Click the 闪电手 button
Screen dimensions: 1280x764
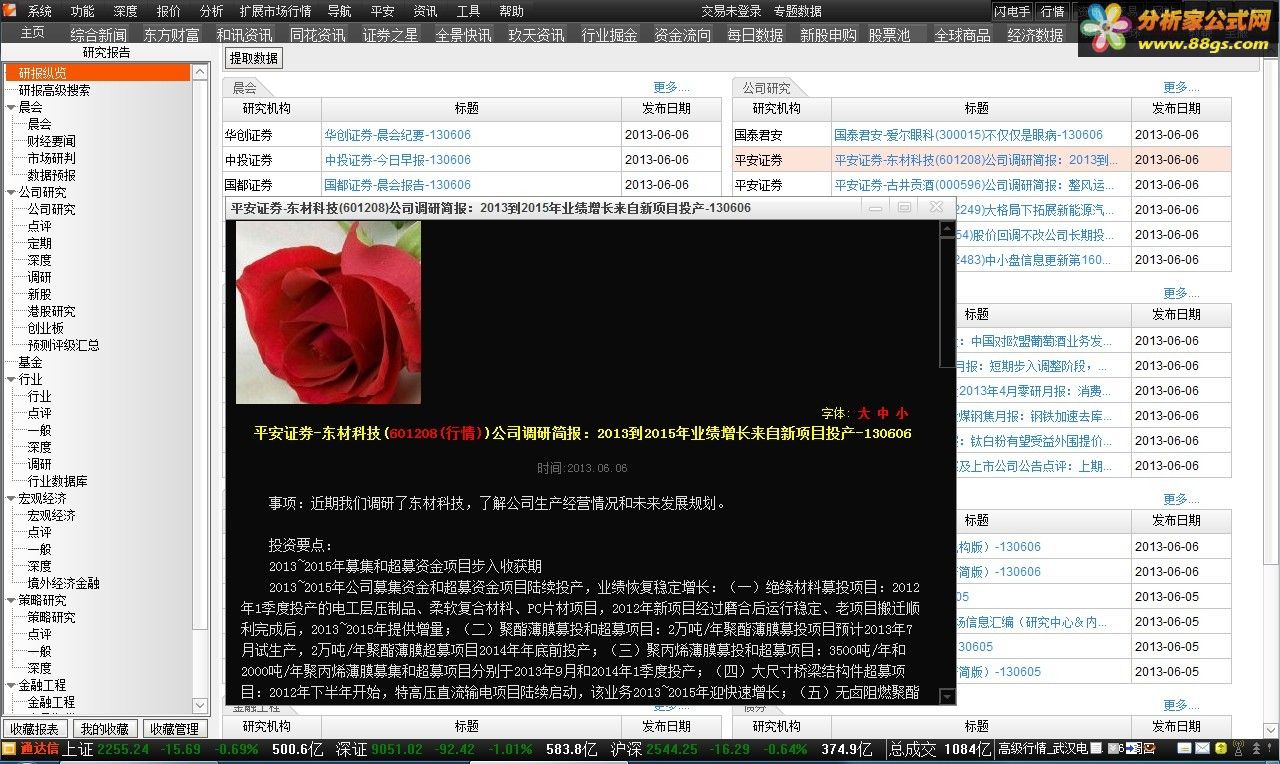[1012, 11]
